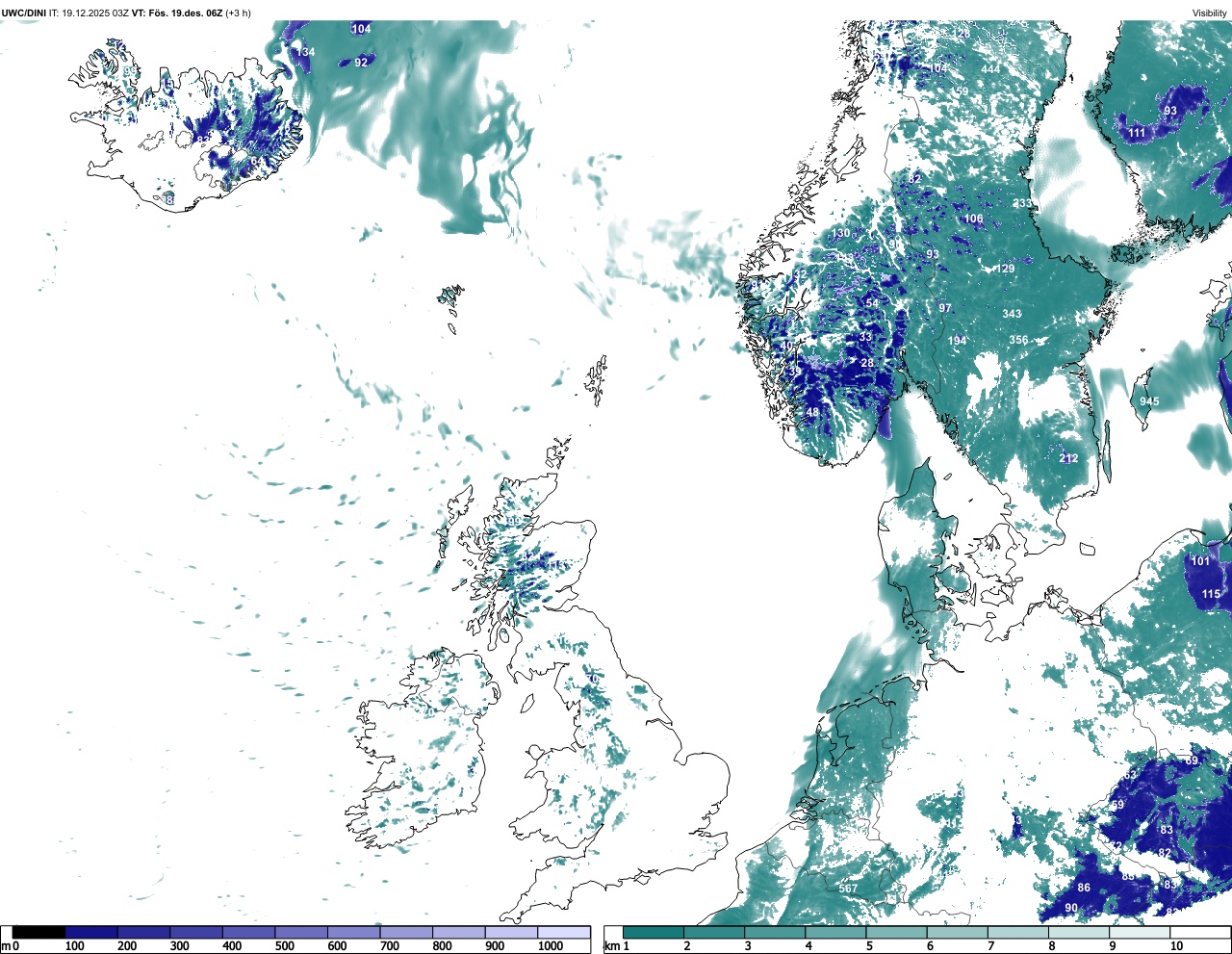Click the legend swatch between 300 and 400 m
The height and width of the screenshot is (954, 1232).
coord(196,933)
